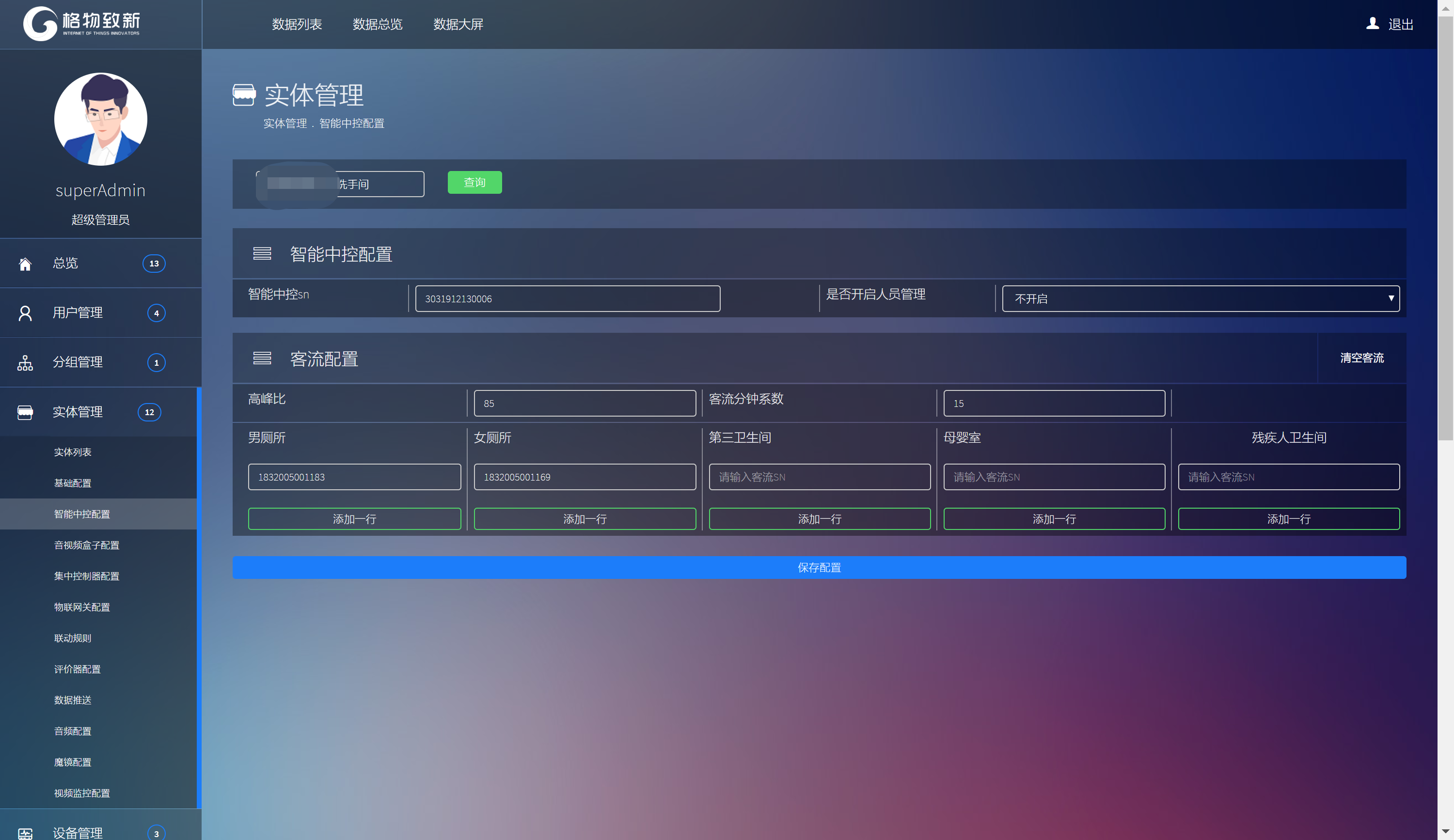
Task: Click the user icon for 用户管理
Action: pos(25,313)
